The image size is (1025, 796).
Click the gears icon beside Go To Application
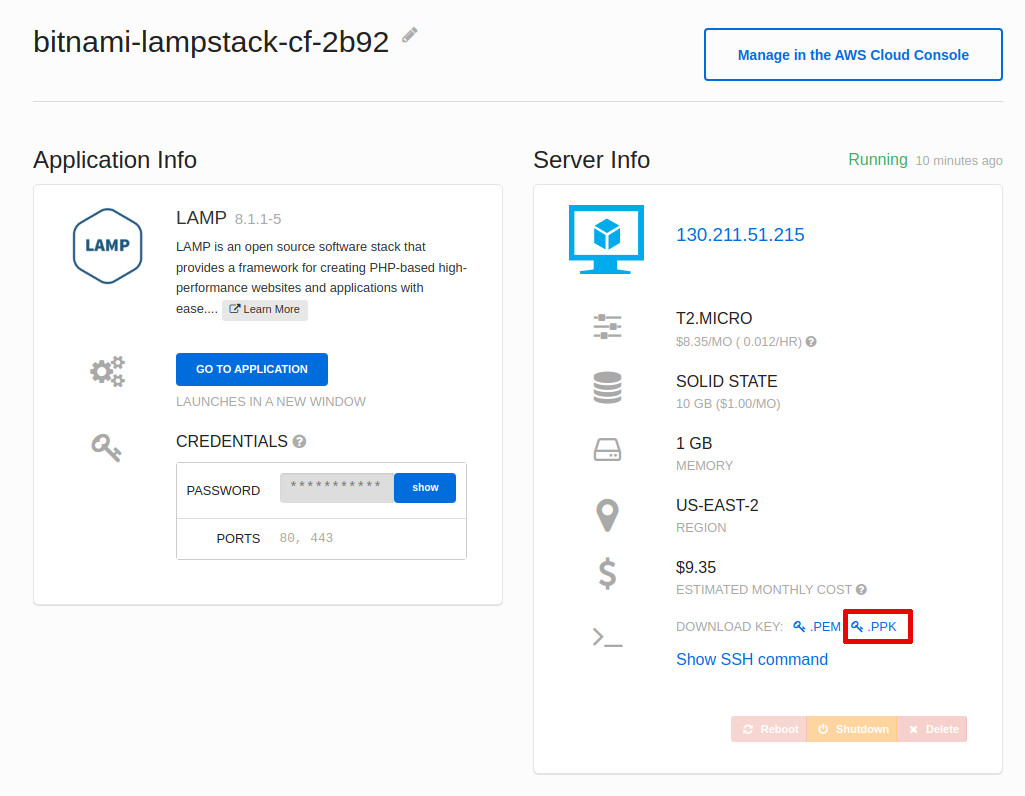107,371
